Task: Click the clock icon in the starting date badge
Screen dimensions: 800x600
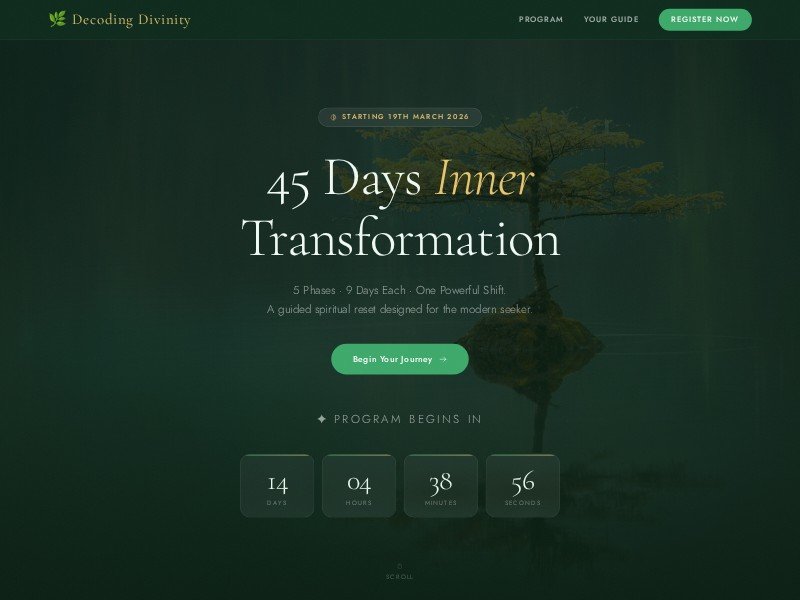Action: pyautogui.click(x=331, y=117)
